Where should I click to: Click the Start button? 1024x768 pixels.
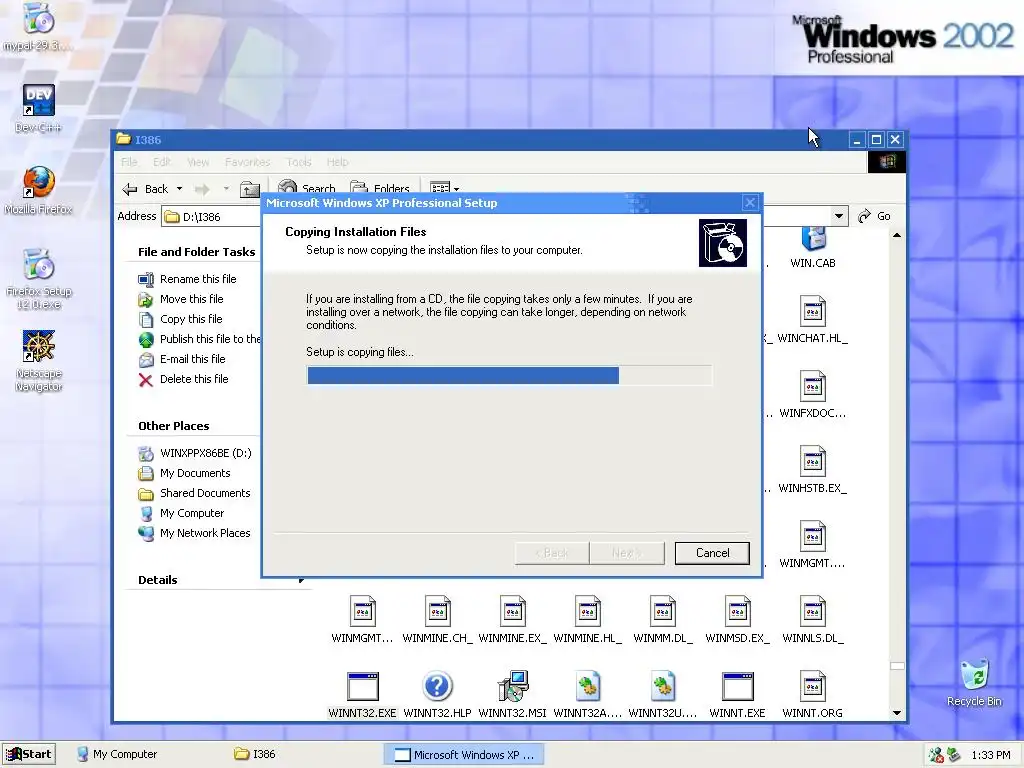[x=29, y=754]
